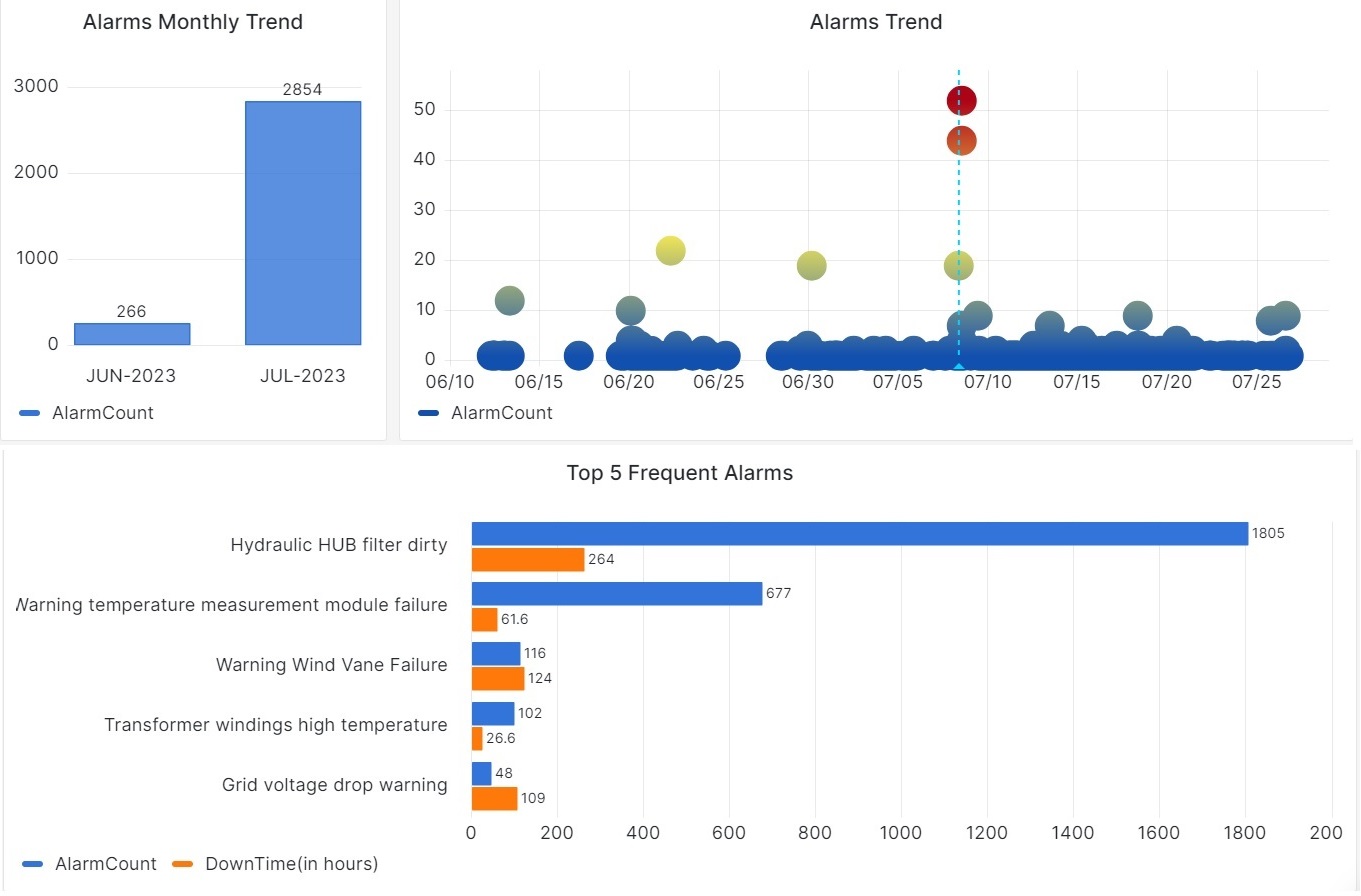Viewport: 1361px width, 896px height.
Task: Toggle DownTime(in hours) legend in Top 5 chart
Action: pyautogui.click(x=276, y=864)
